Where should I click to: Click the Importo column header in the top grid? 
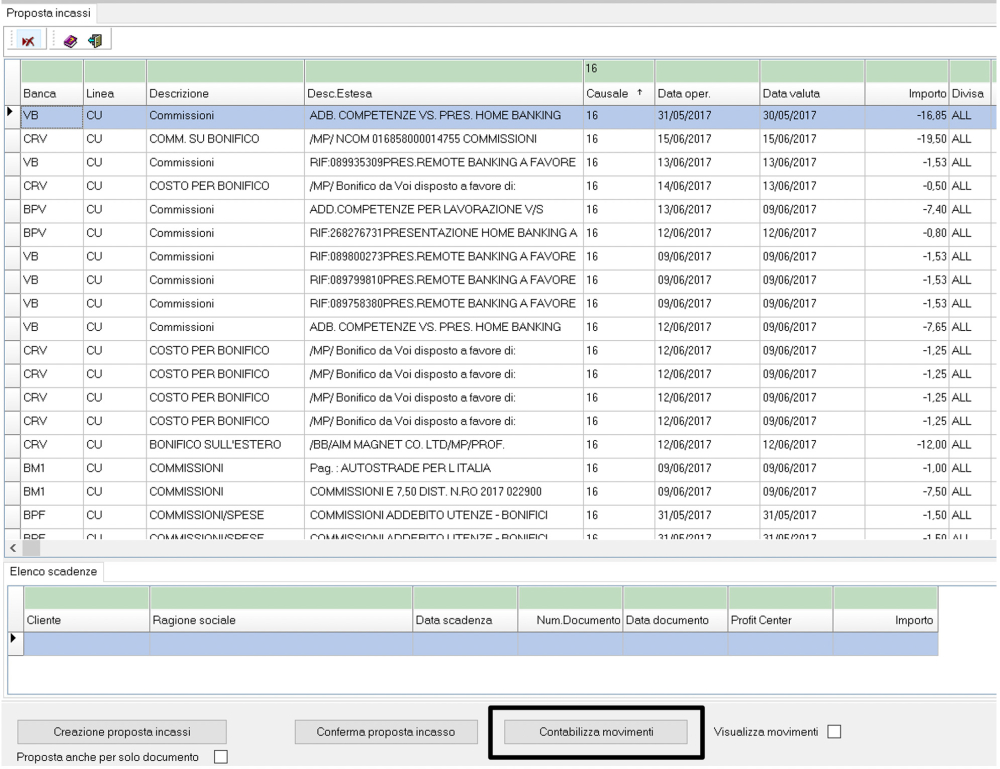click(904, 93)
